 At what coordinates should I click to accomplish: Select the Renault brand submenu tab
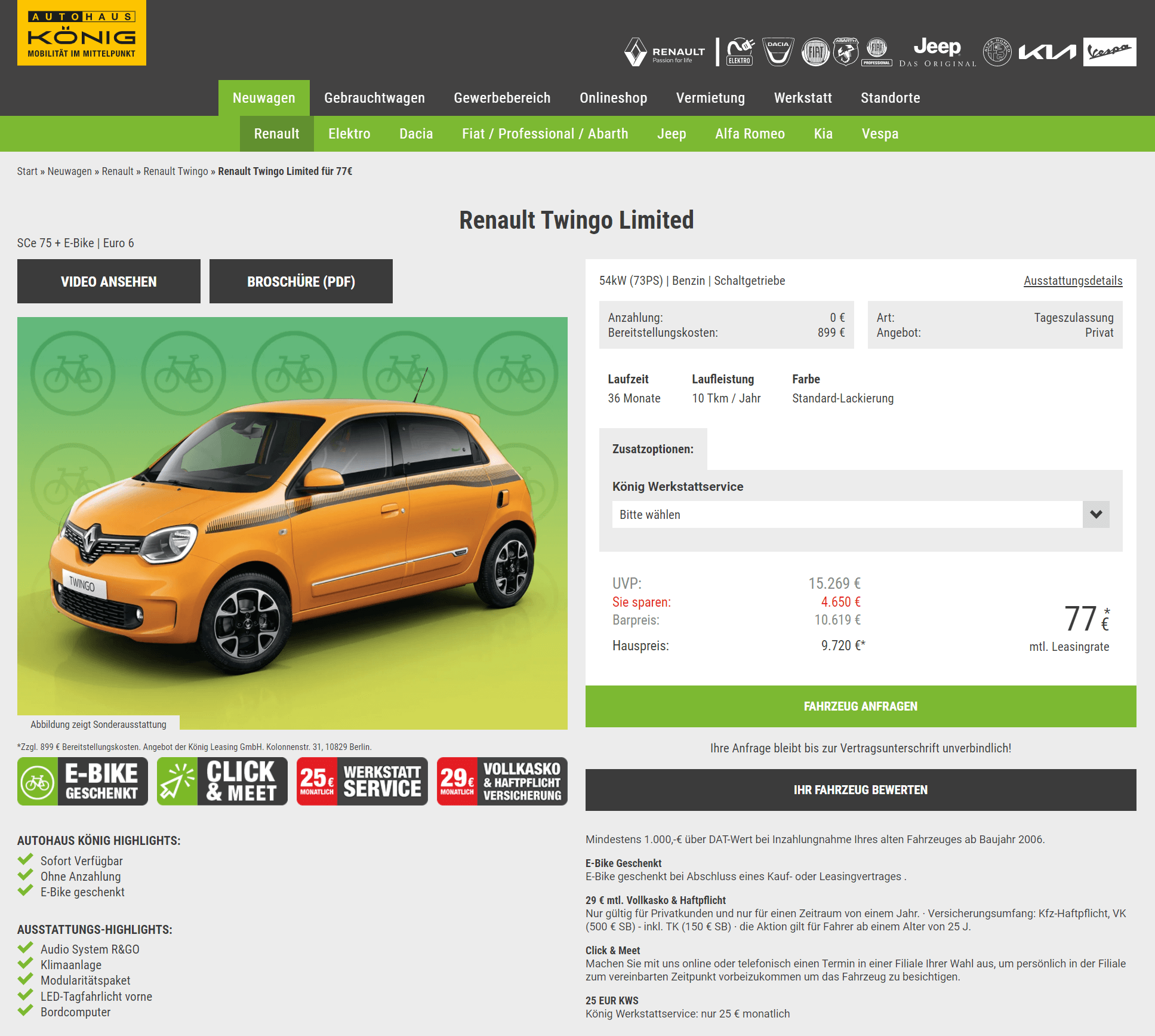276,134
